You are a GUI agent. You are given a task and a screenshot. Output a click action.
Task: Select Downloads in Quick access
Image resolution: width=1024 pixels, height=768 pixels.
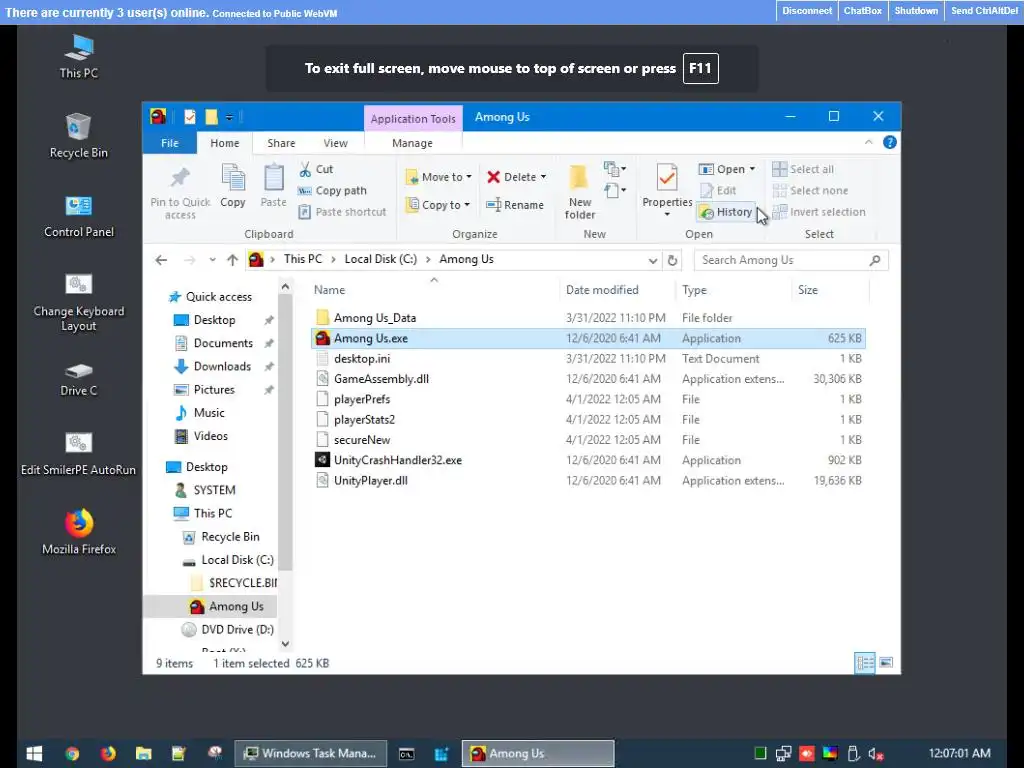pos(222,366)
